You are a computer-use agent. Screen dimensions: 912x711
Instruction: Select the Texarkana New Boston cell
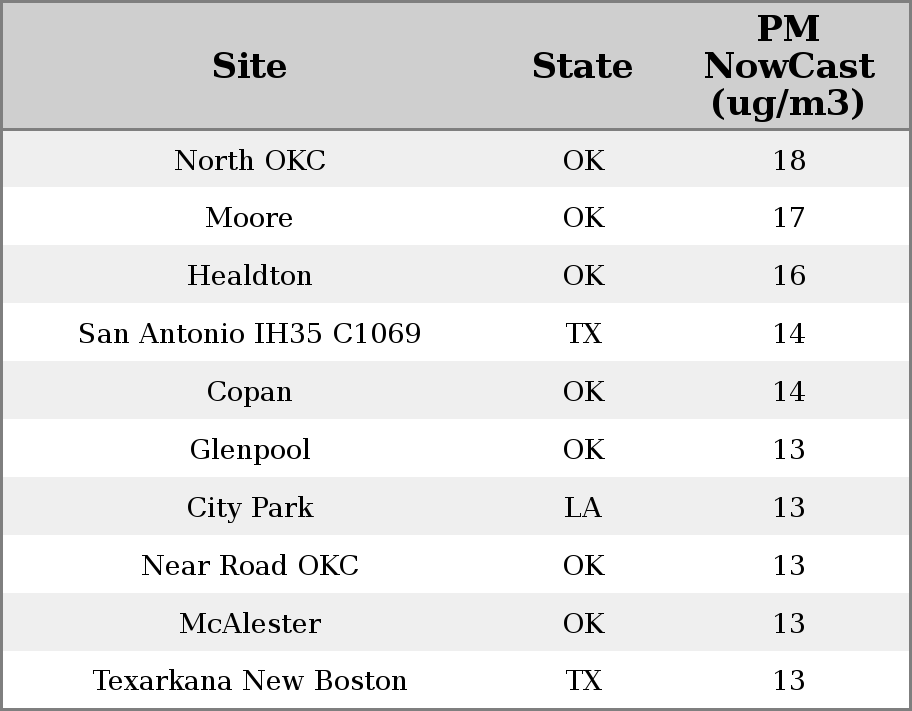click(249, 681)
